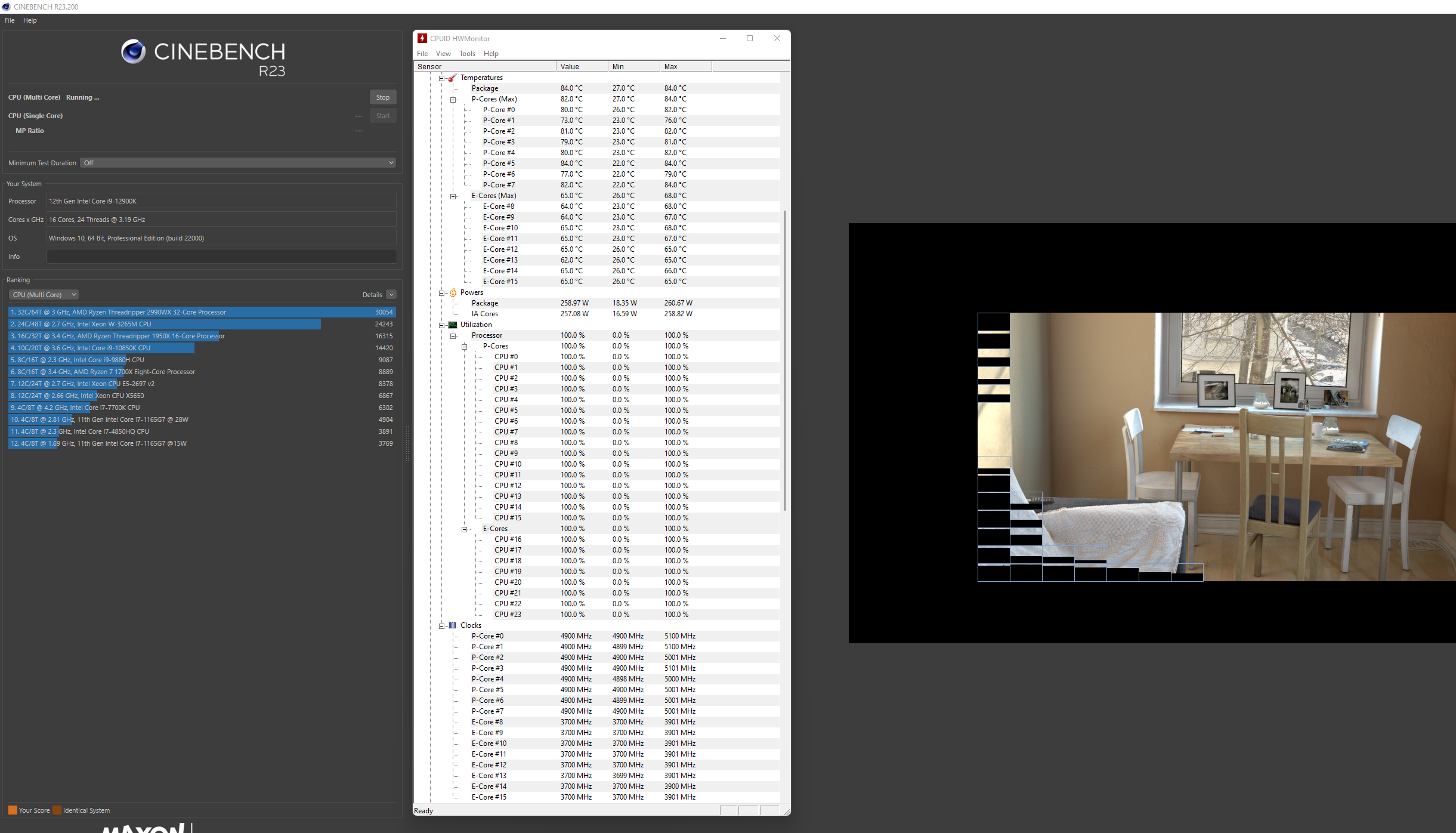Click the Temperatures thermometer icon
The height and width of the screenshot is (833, 1456).
click(452, 78)
